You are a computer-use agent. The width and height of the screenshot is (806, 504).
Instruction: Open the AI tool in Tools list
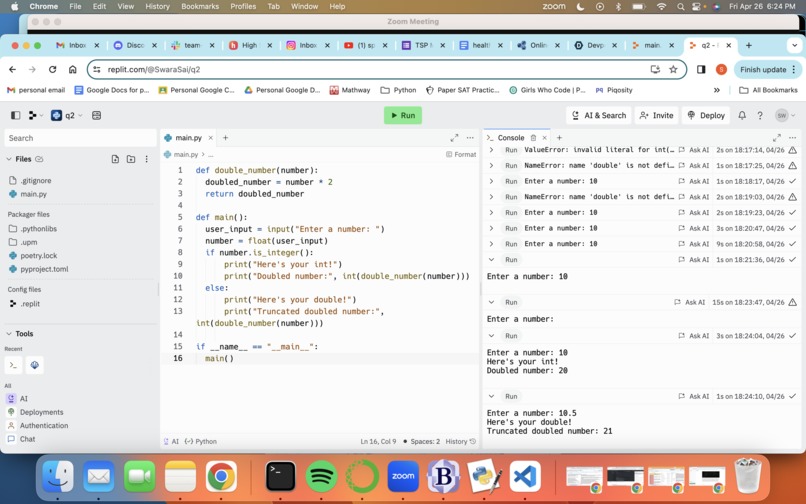point(24,399)
